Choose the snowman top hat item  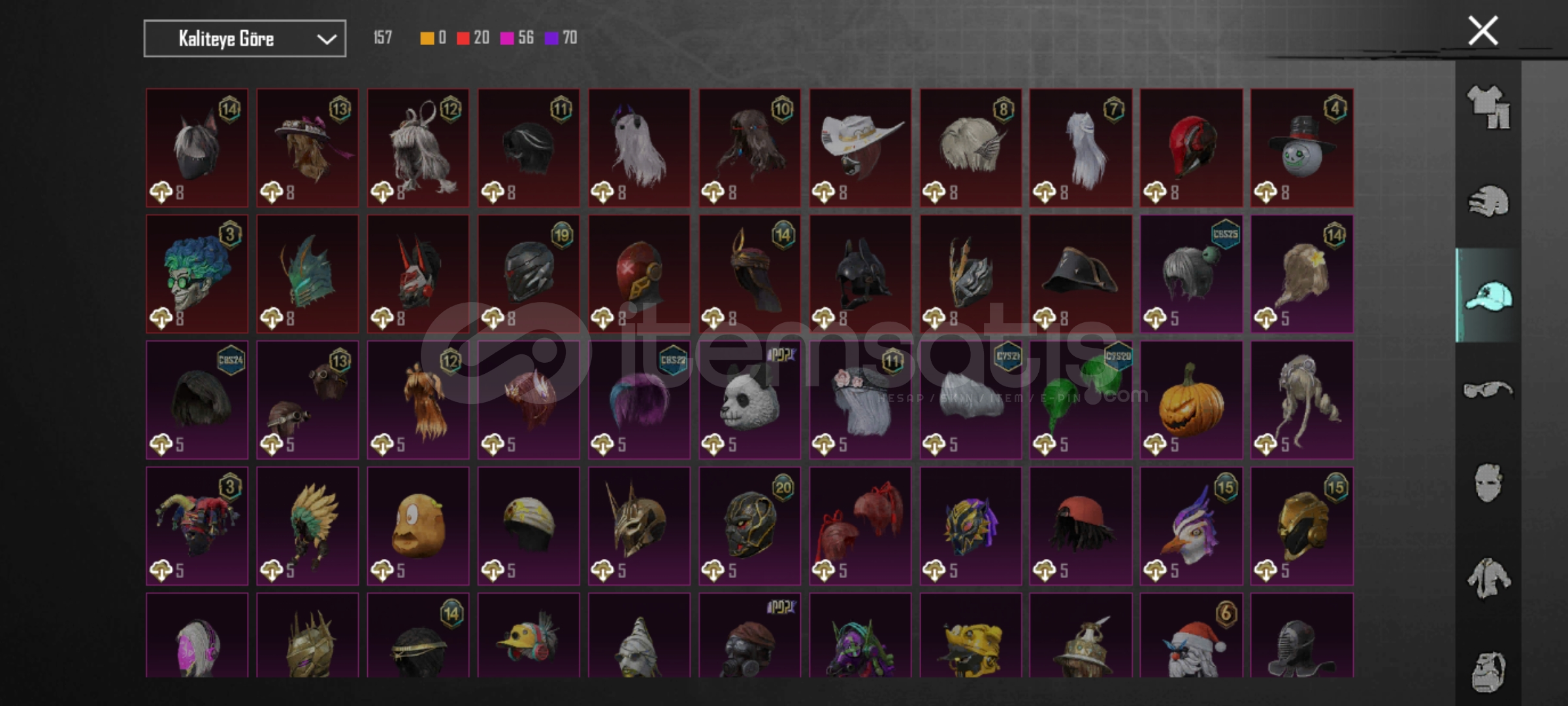(x=1302, y=148)
